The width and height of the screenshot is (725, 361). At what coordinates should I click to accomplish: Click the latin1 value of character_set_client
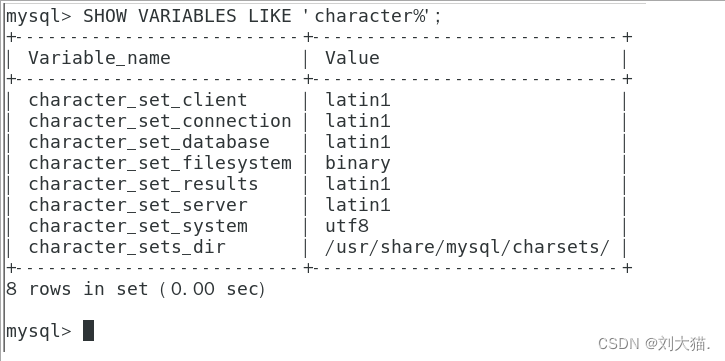click(357, 100)
